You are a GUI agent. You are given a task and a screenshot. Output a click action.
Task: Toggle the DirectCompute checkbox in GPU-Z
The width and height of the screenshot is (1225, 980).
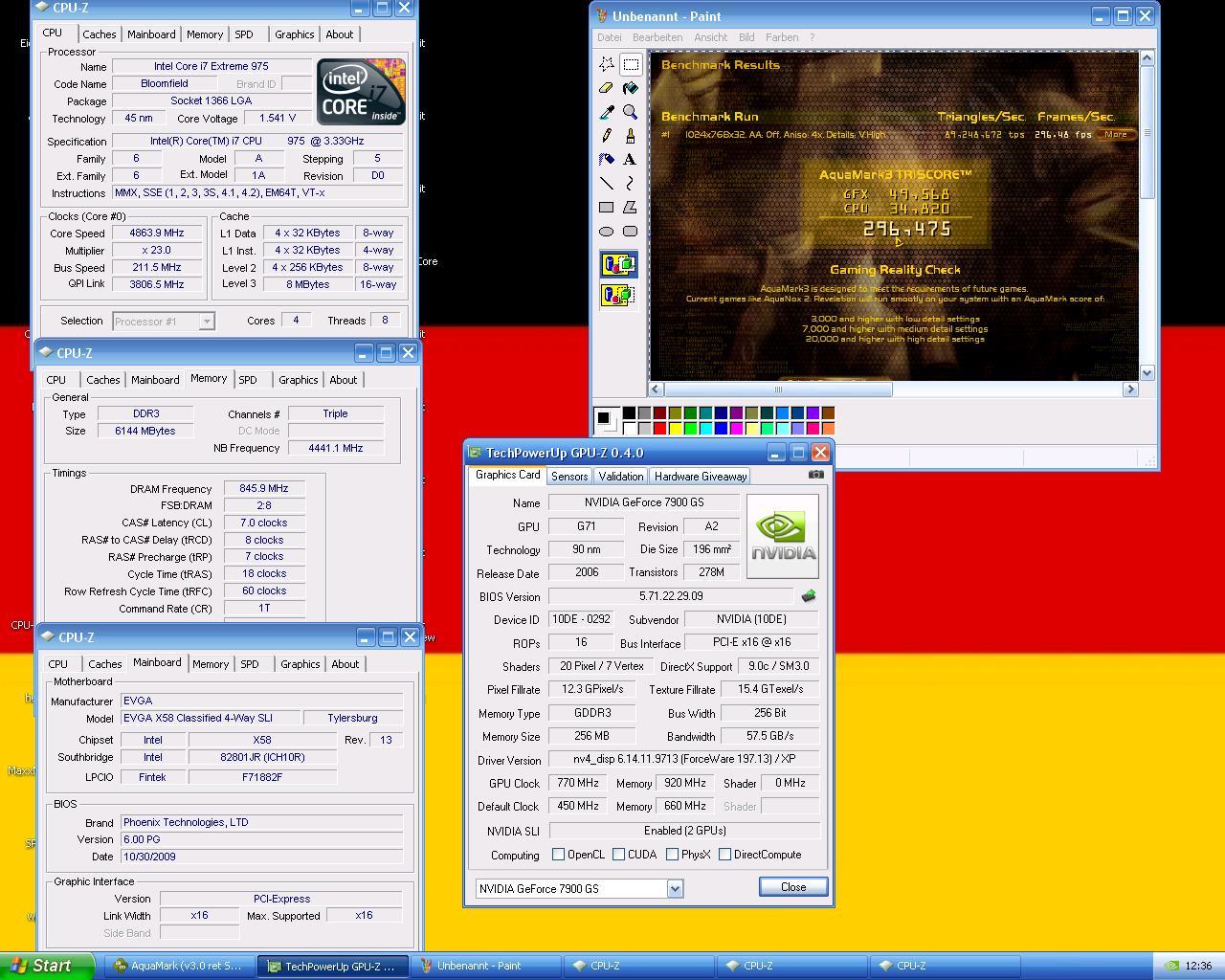[724, 855]
